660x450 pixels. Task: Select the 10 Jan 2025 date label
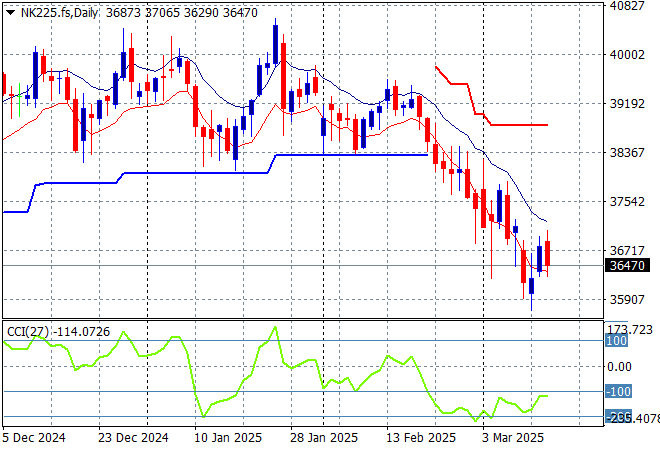tap(227, 438)
